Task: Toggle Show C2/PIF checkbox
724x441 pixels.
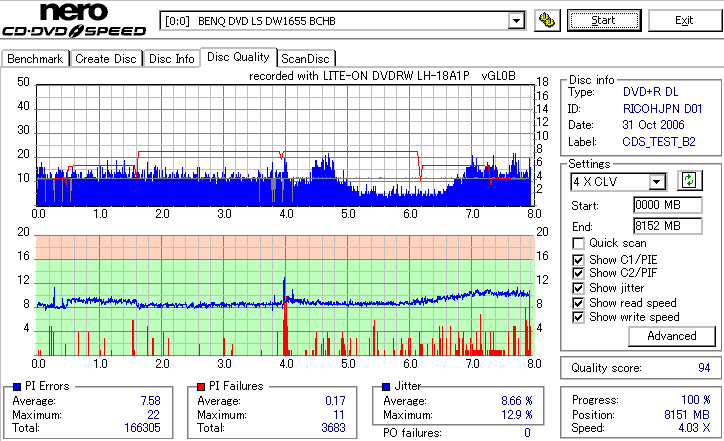Action: tap(578, 273)
